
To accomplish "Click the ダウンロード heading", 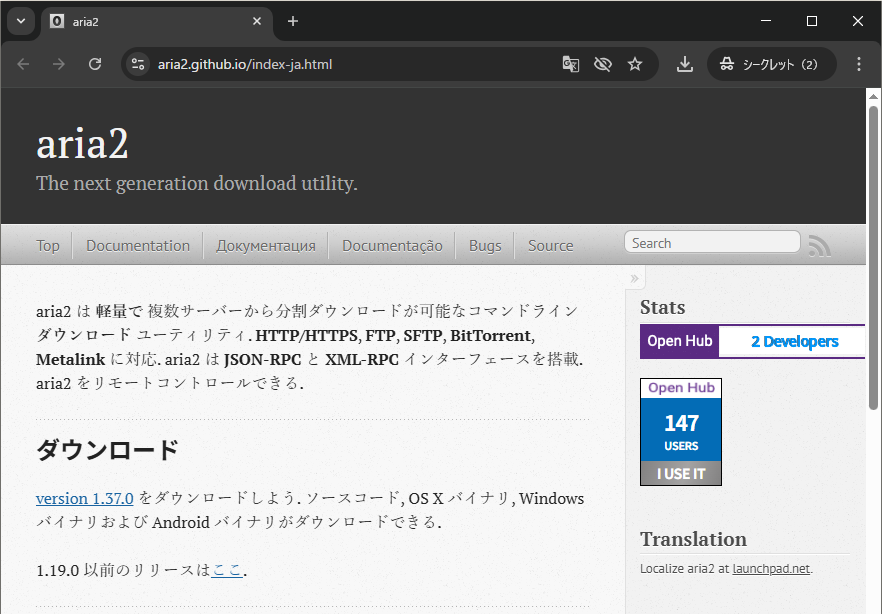I will click(107, 450).
